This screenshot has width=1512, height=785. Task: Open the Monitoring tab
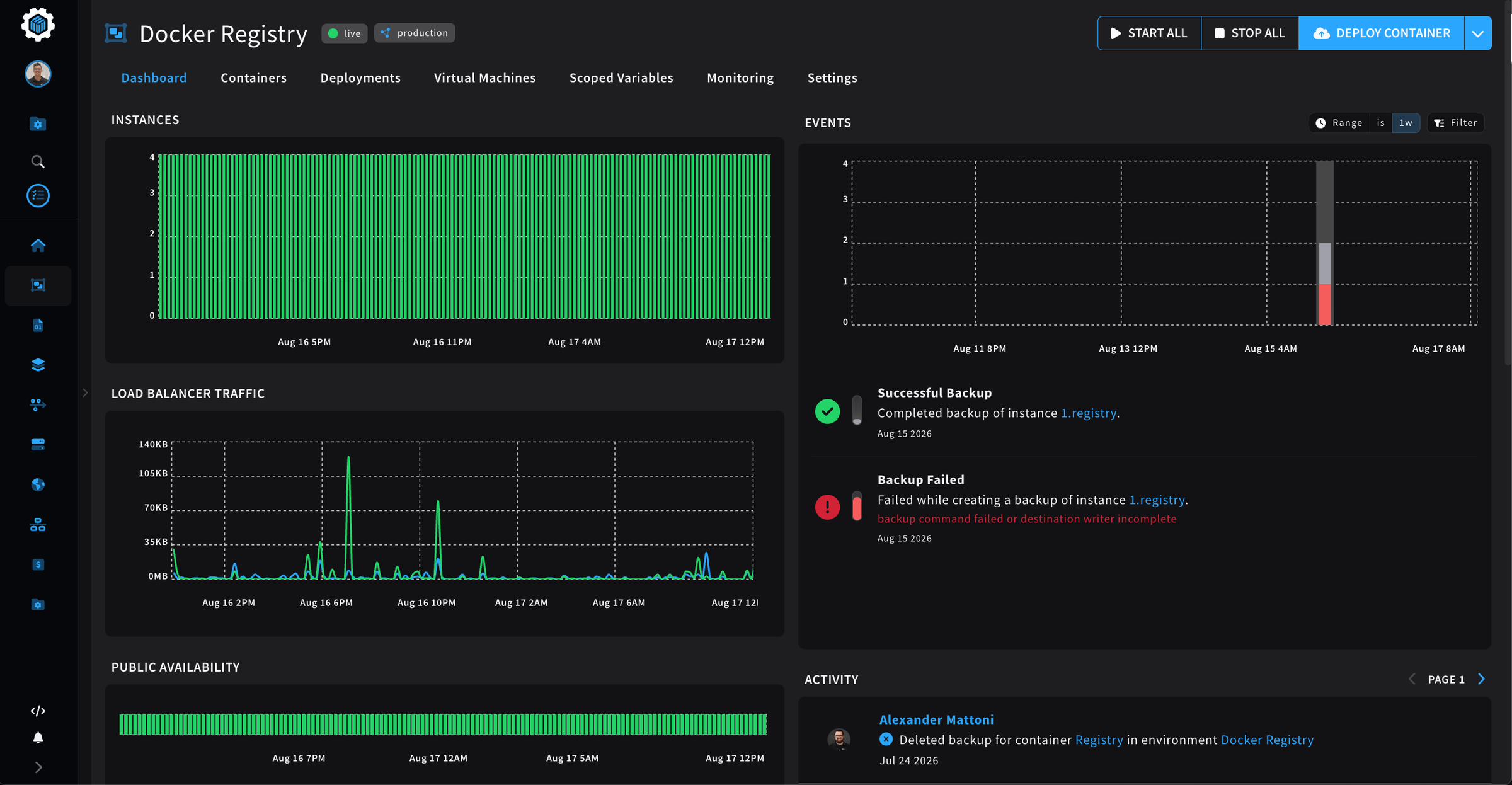coord(740,77)
